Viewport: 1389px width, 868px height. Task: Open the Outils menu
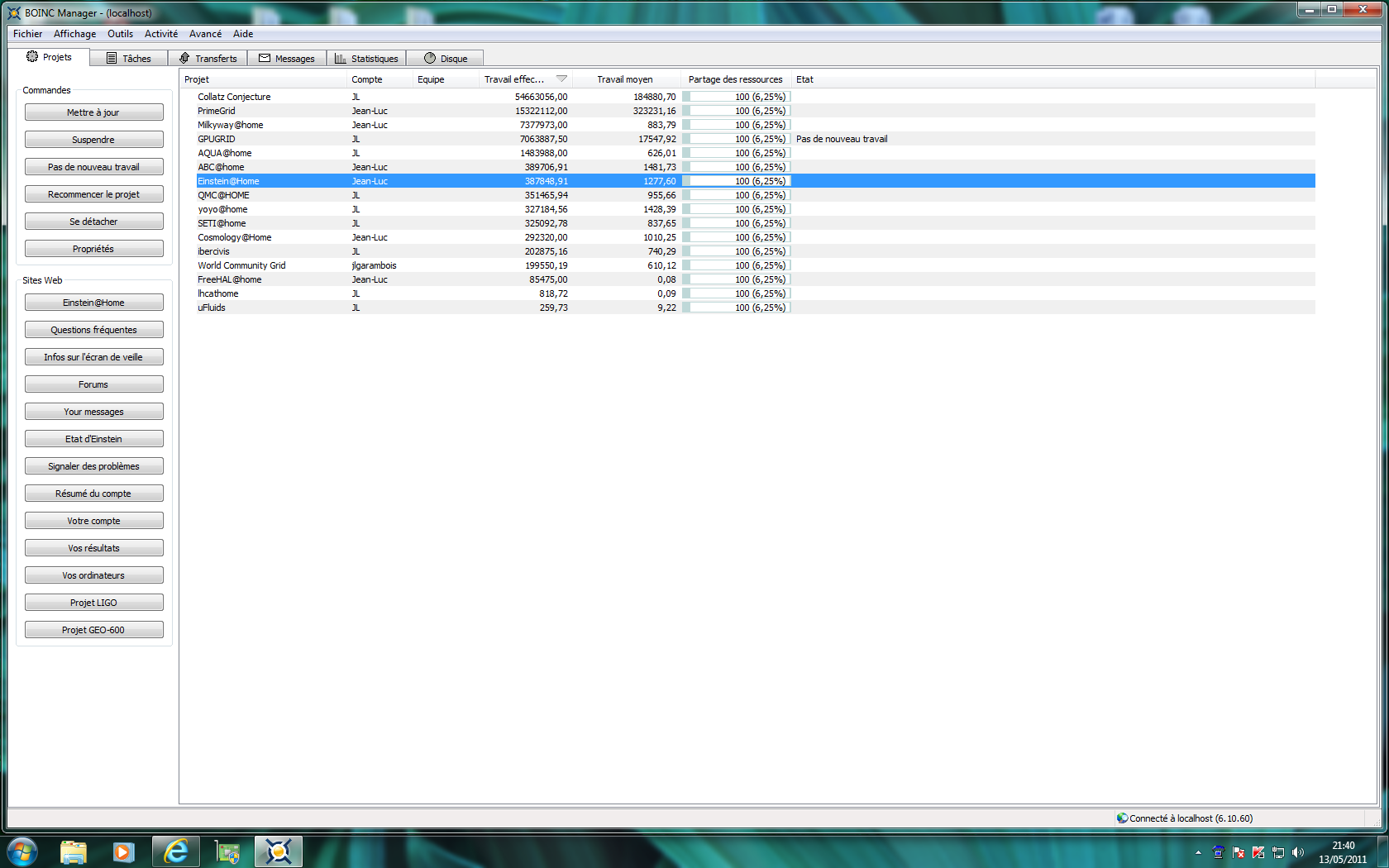120,34
